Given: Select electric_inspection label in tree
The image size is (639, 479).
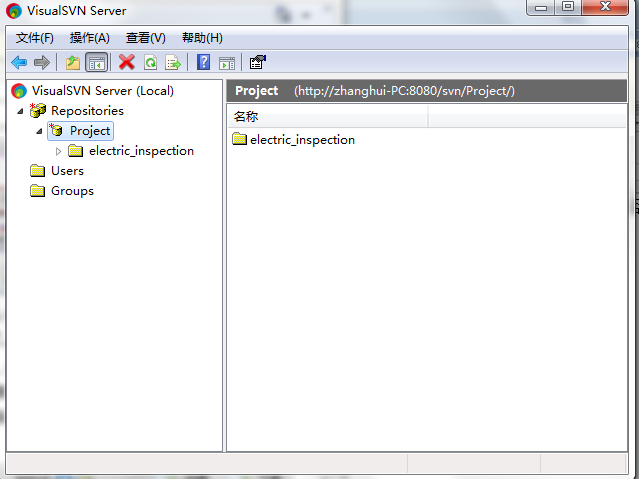Looking at the screenshot, I should tap(141, 151).
